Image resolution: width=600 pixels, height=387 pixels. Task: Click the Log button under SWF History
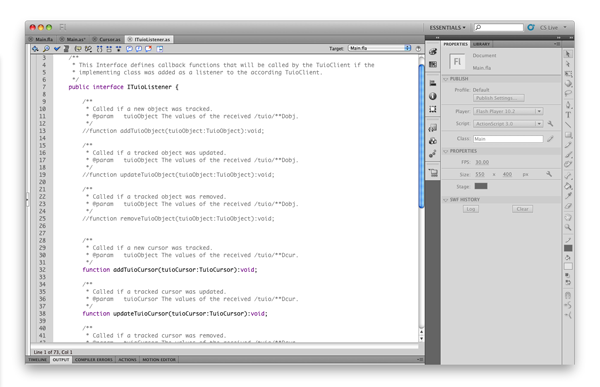click(471, 209)
